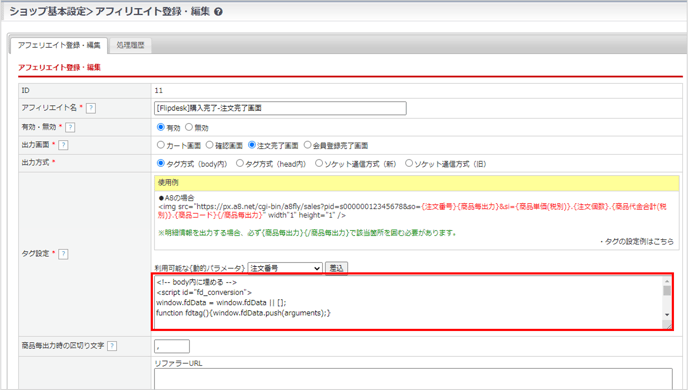Click the 差込 insert button
Image resolution: width=688 pixels, height=390 pixels.
point(337,268)
